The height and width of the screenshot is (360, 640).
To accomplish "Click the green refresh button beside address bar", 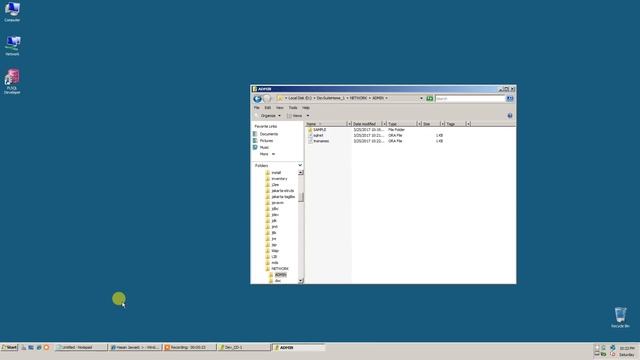I will pos(429,98).
